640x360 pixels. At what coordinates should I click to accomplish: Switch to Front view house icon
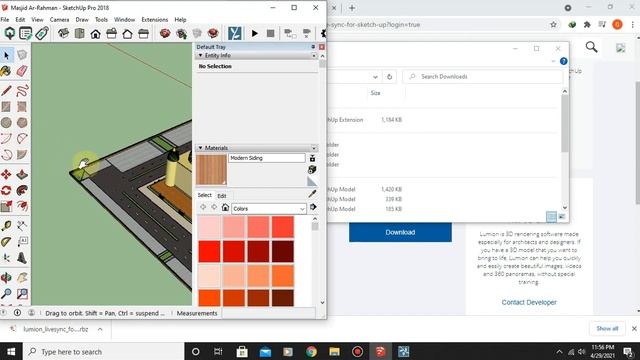pos(96,33)
